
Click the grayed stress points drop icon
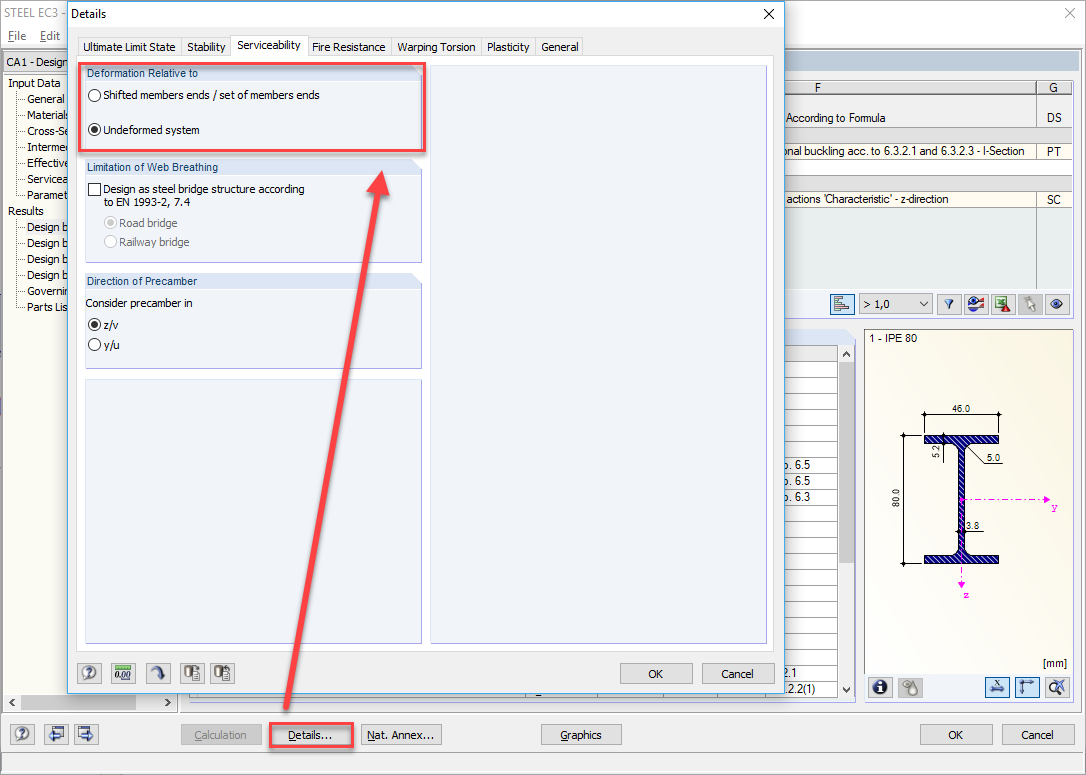point(910,688)
